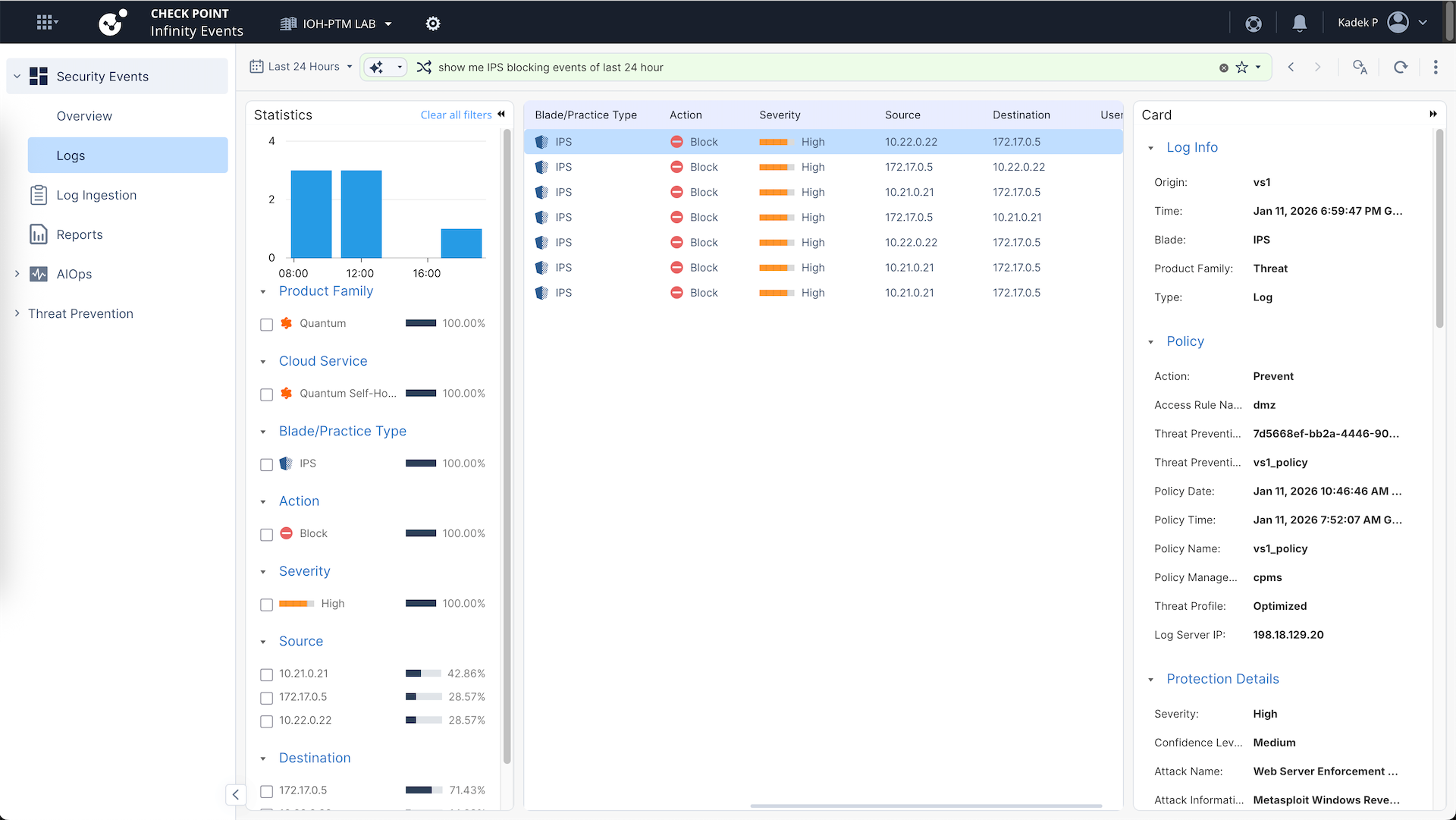Collapse the Policy section in the Card
This screenshot has width=1456, height=820.
[x=1151, y=342]
